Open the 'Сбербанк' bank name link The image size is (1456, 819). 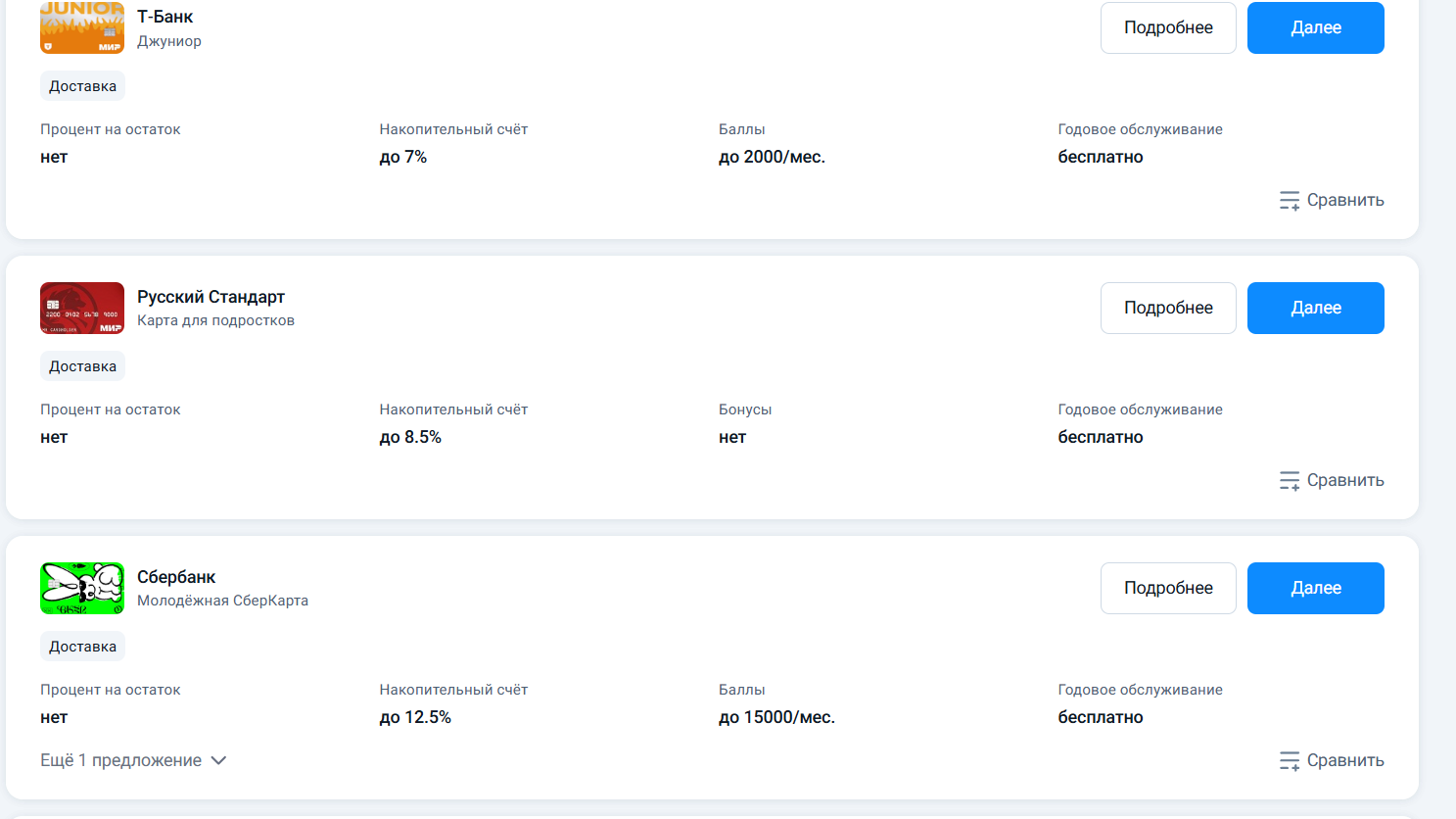coord(176,577)
